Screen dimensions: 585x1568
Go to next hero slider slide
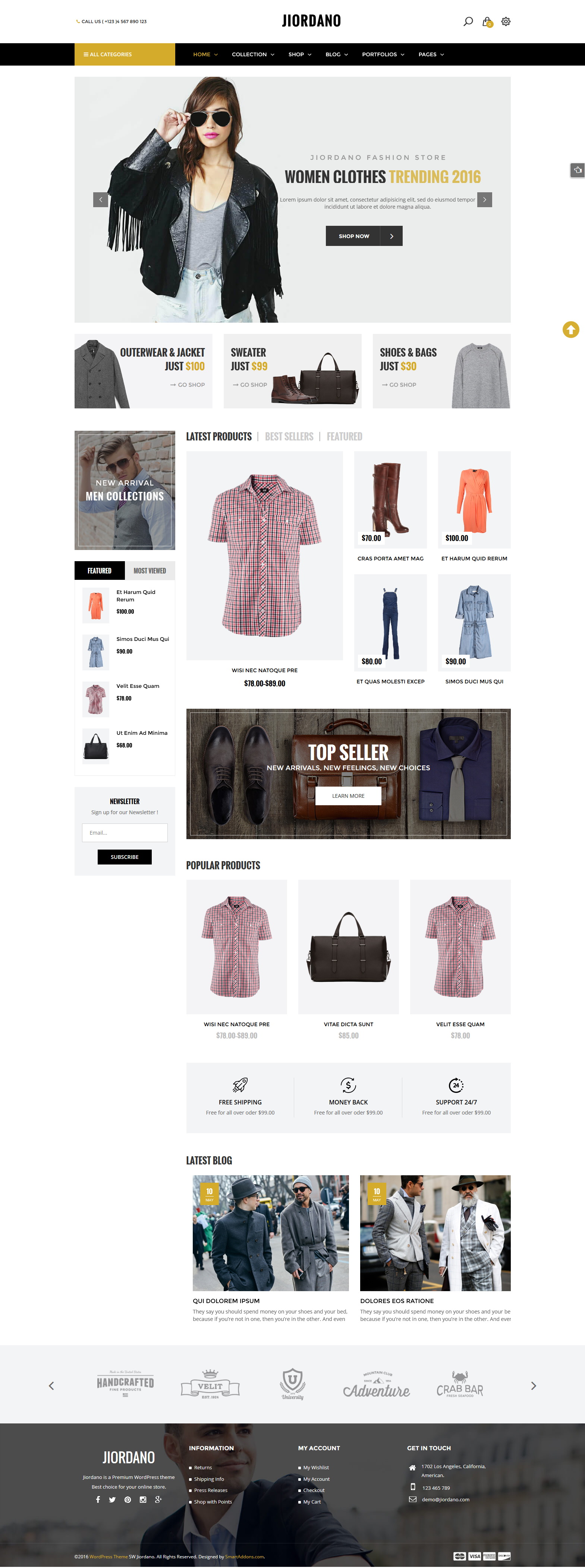pyautogui.click(x=484, y=200)
